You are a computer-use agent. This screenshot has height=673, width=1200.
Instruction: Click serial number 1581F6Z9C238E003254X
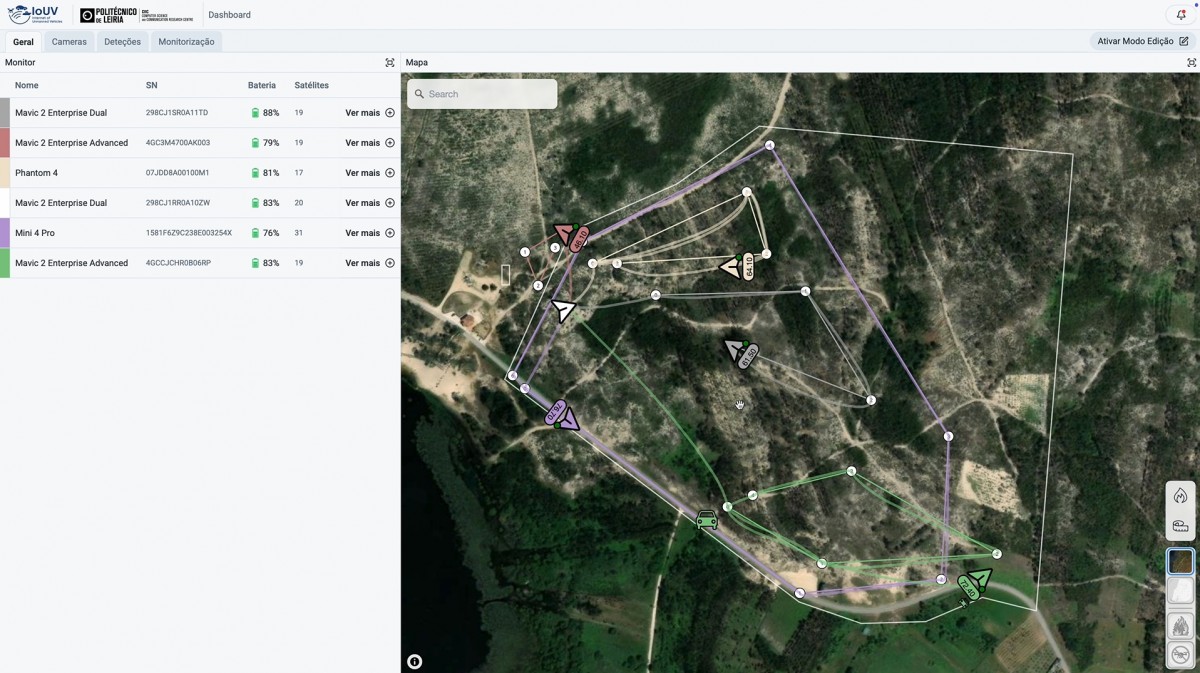click(189, 233)
